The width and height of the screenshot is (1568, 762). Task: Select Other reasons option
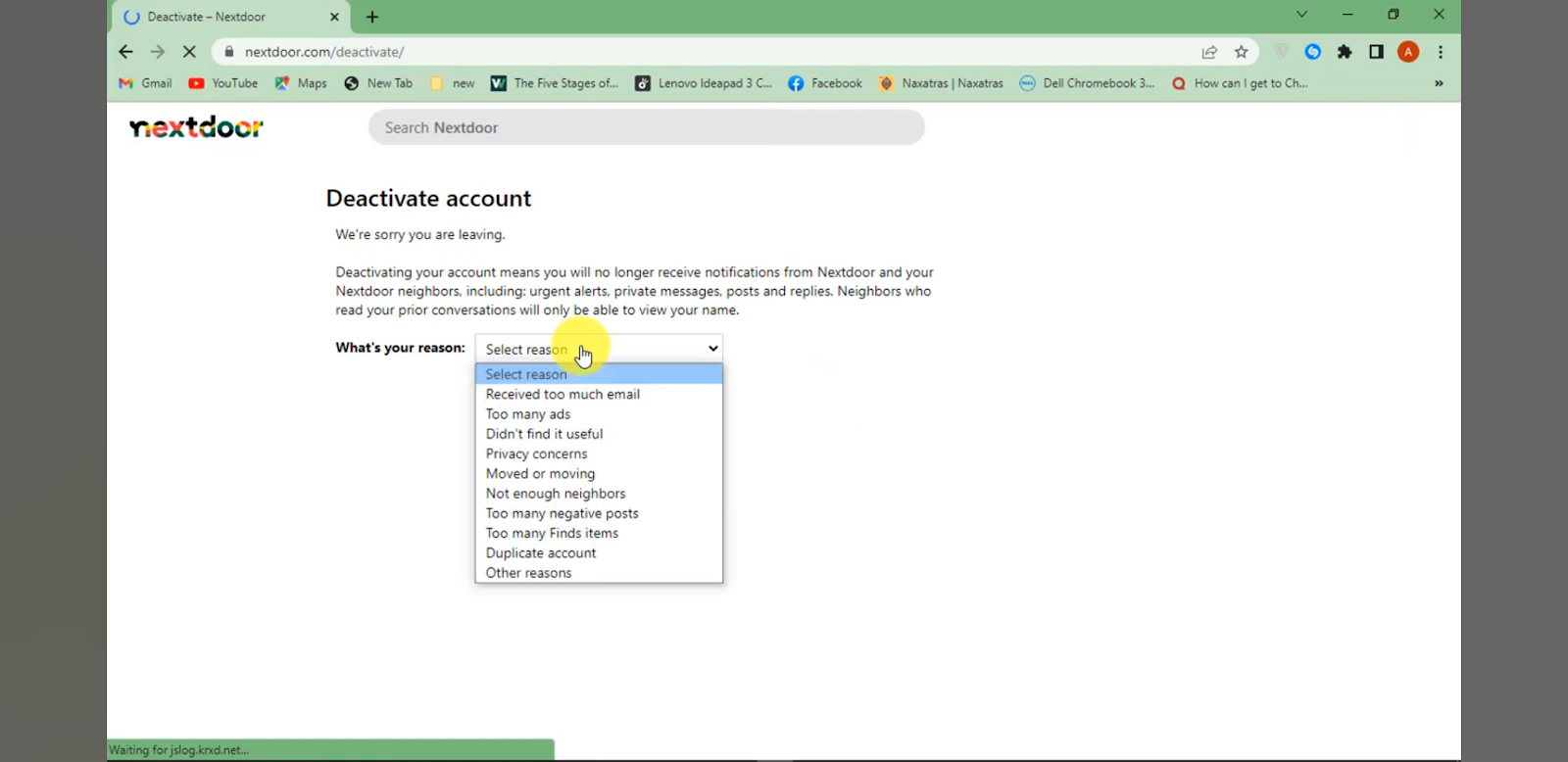[x=528, y=573]
